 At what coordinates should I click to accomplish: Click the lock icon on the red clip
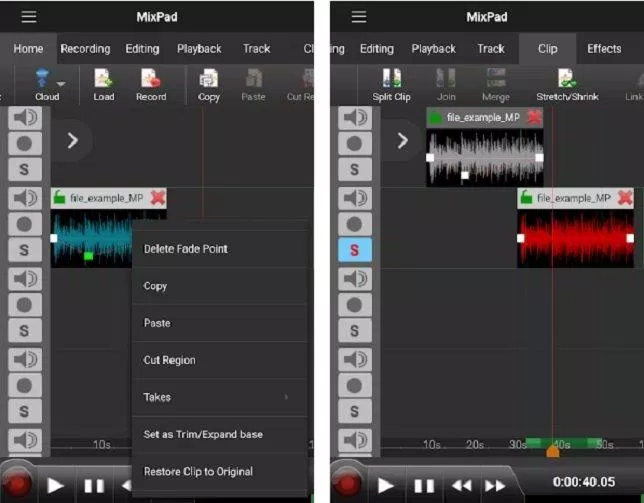[x=527, y=198]
